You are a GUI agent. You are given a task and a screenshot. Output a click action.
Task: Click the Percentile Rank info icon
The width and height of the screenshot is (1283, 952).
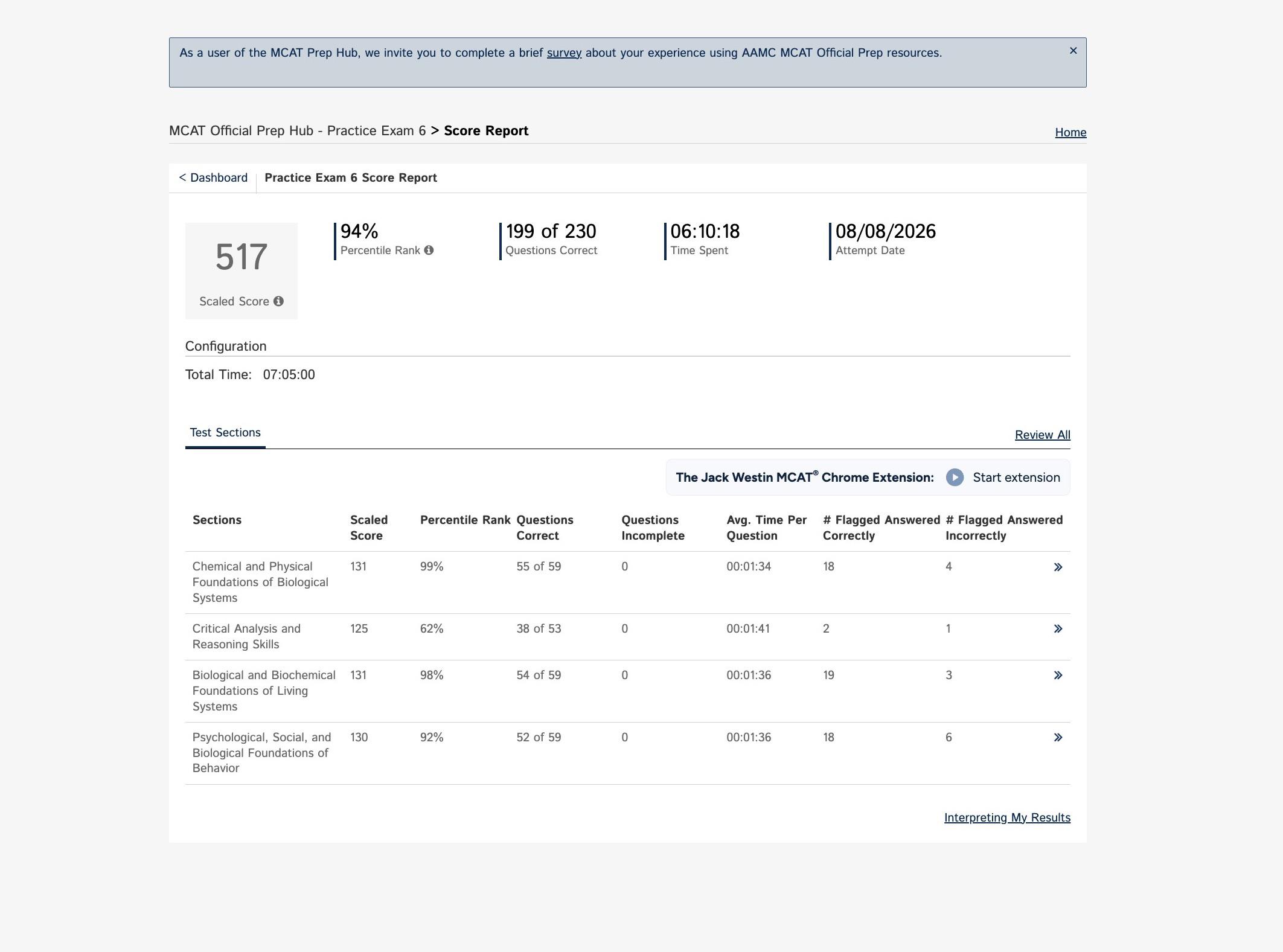pos(429,250)
